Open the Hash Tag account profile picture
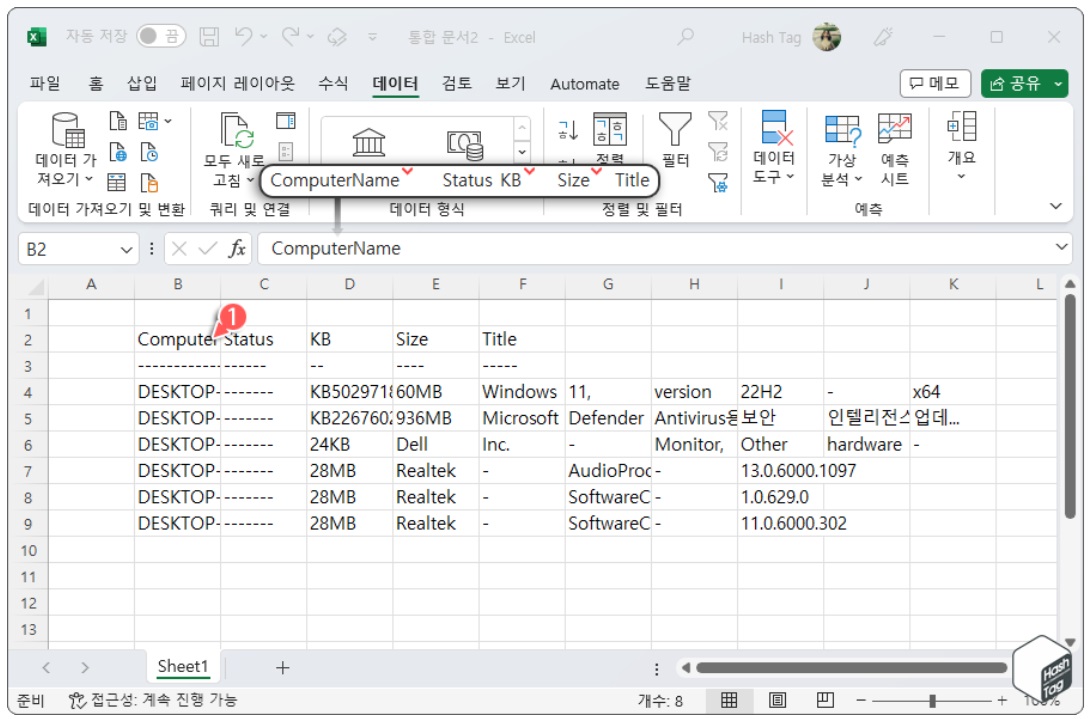The width and height of the screenshot is (1091, 719). 827,36
